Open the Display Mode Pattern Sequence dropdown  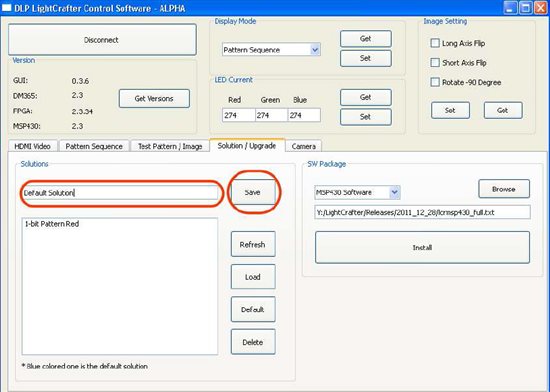pyautogui.click(x=271, y=50)
